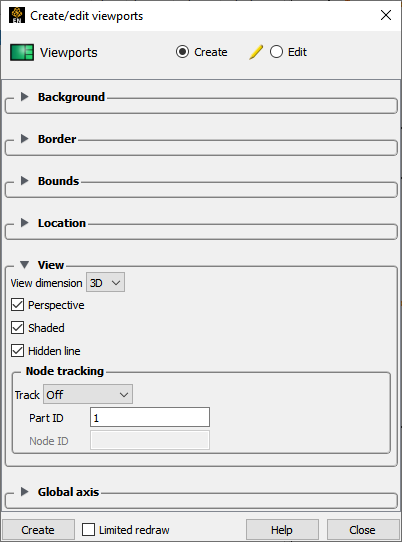Click the green Viewports icon
The height and width of the screenshot is (554, 402).
pyautogui.click(x=22, y=52)
